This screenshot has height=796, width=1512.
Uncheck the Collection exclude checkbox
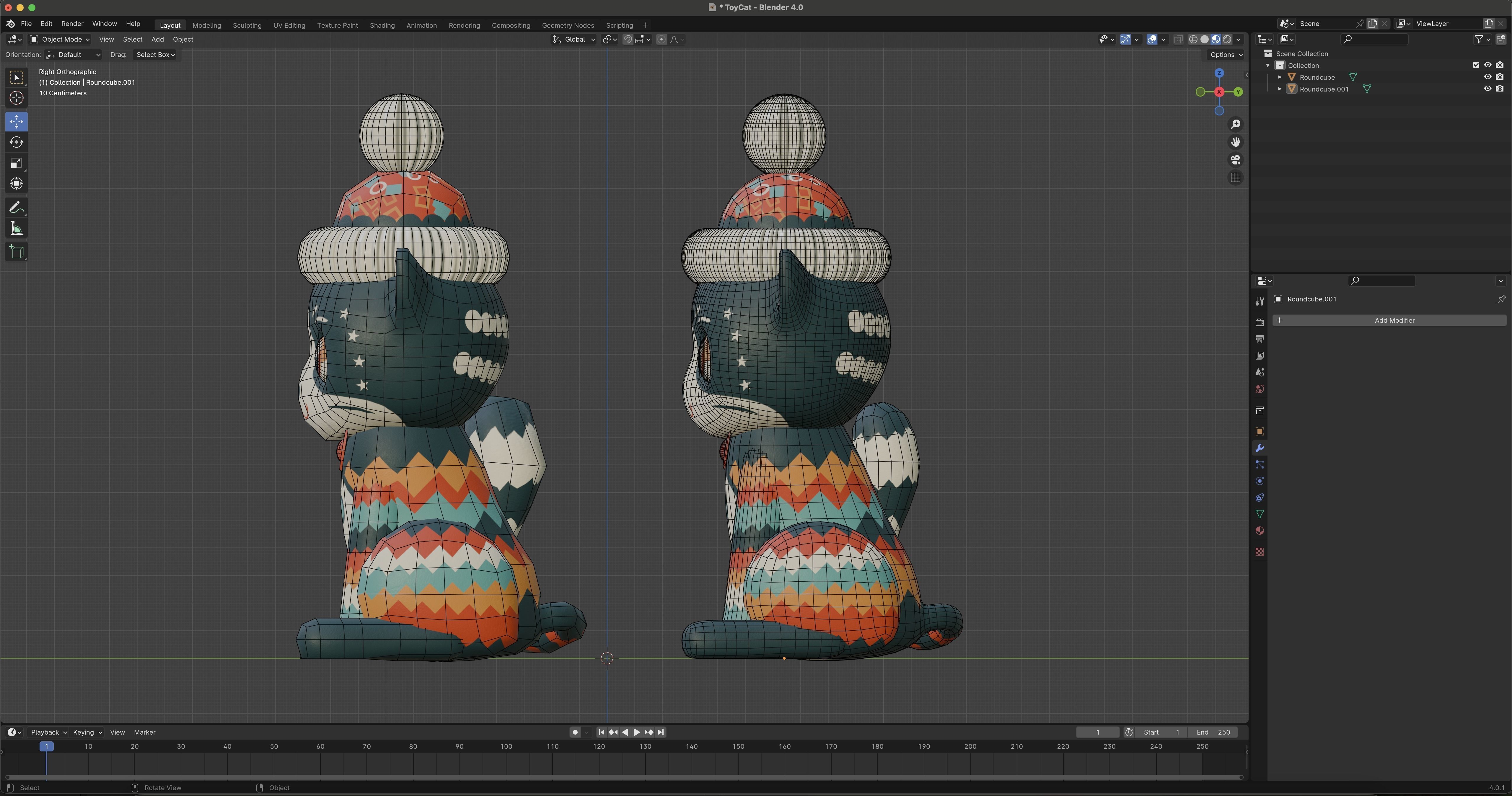tap(1476, 65)
